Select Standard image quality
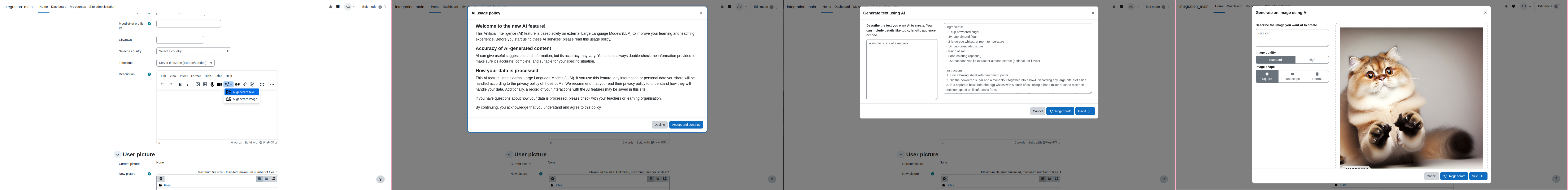This screenshot has height=190, width=1568. point(1275,60)
